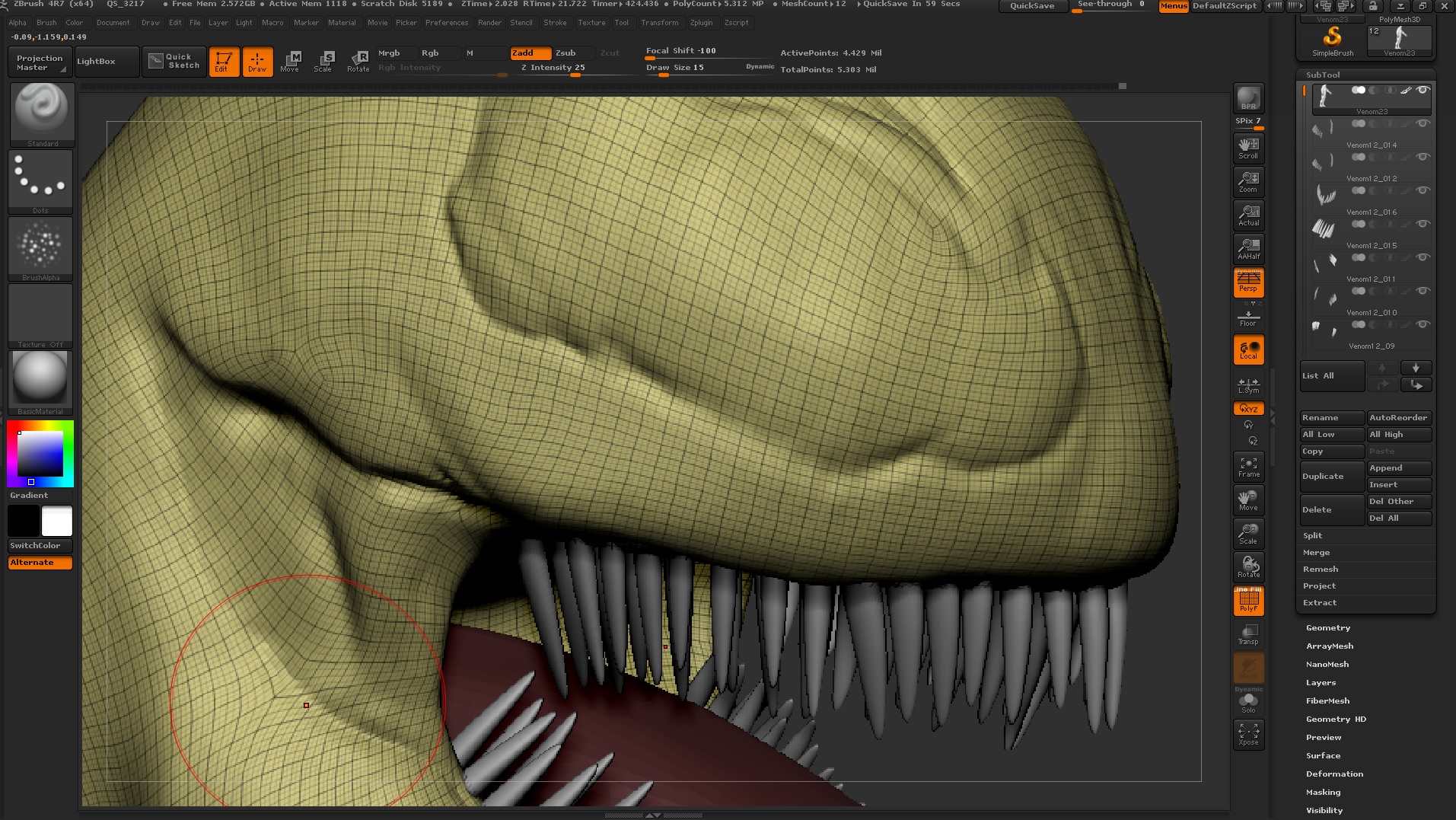1456x820 pixels.
Task: Expand the Masking palette
Action: pos(1323,793)
